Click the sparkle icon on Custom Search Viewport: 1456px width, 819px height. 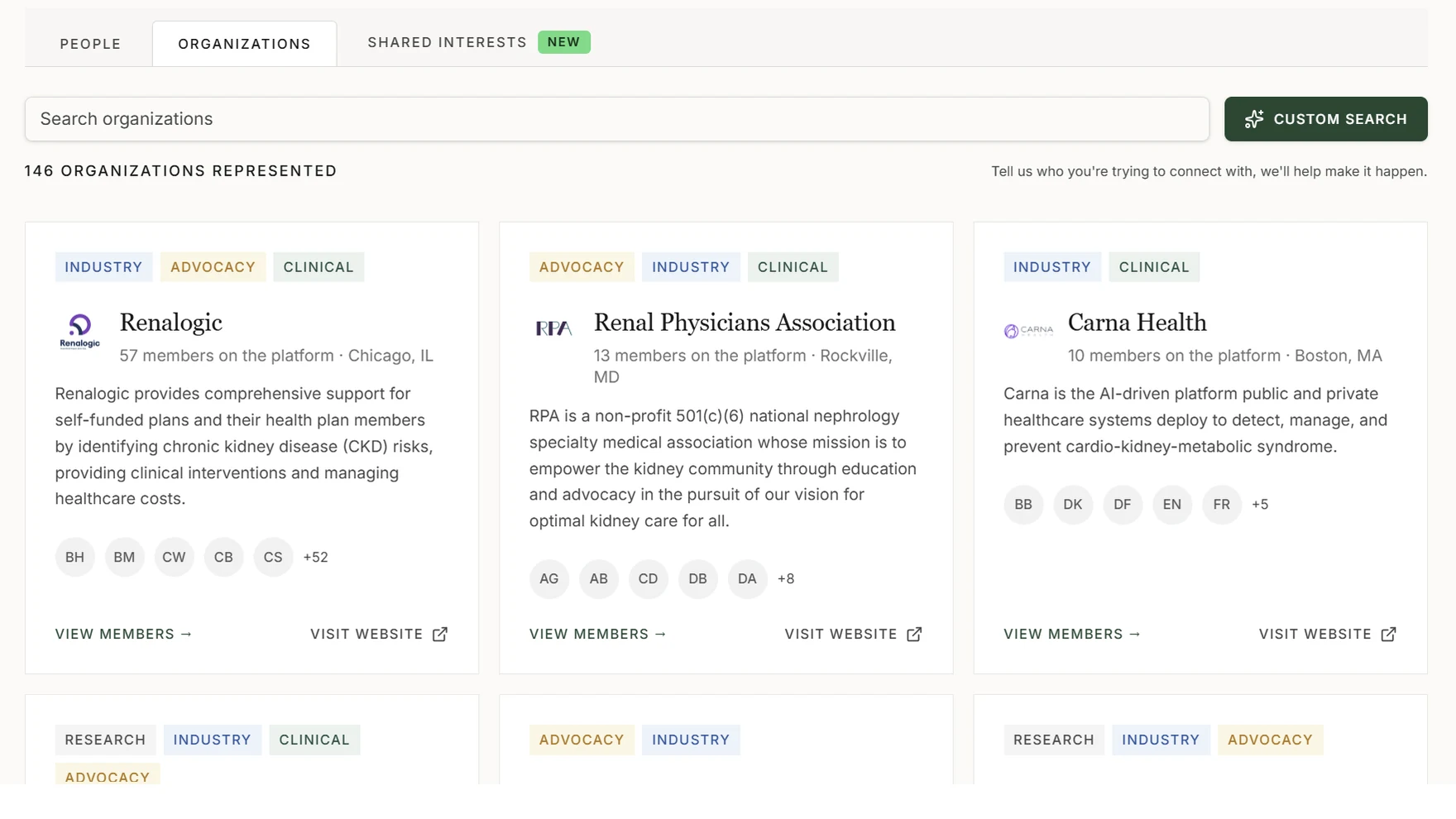pos(1254,119)
